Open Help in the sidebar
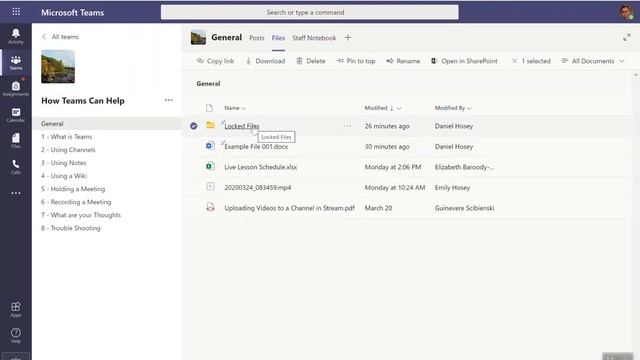 tap(16, 335)
